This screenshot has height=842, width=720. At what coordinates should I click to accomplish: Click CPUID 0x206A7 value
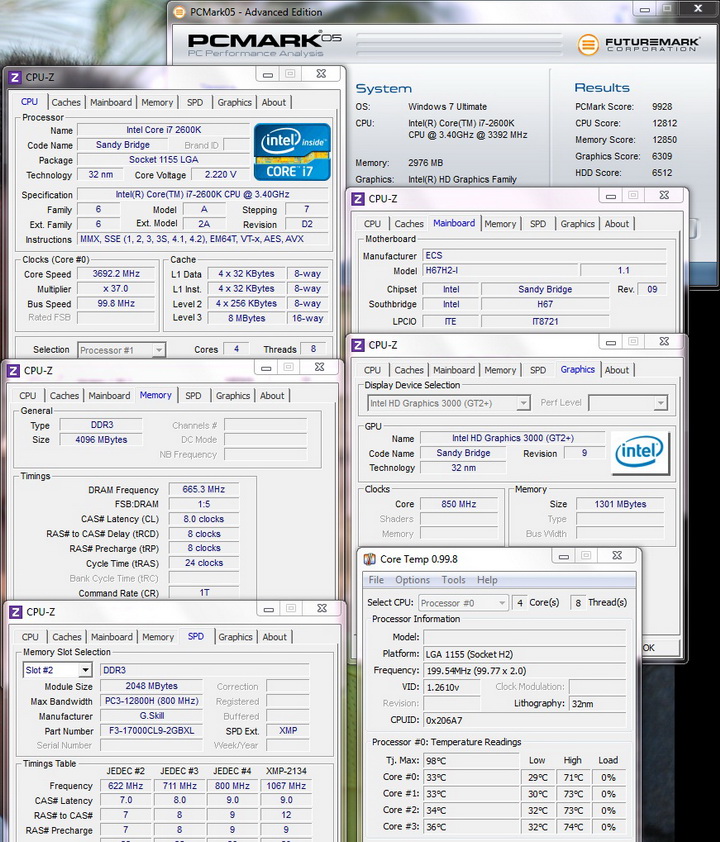525,720
